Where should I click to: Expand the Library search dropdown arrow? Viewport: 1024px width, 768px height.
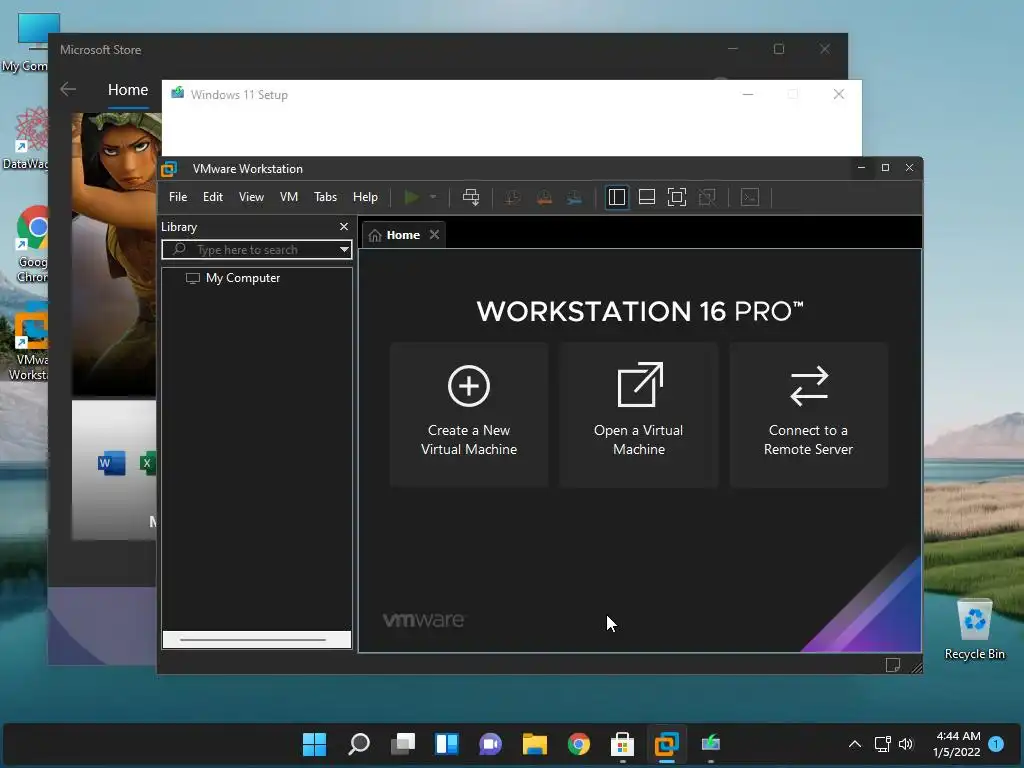344,249
